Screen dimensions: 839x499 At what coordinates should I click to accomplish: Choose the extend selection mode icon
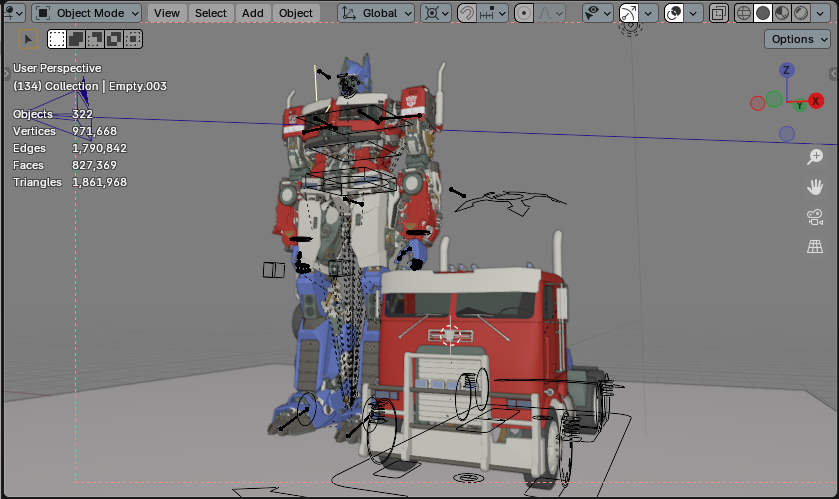[77, 39]
